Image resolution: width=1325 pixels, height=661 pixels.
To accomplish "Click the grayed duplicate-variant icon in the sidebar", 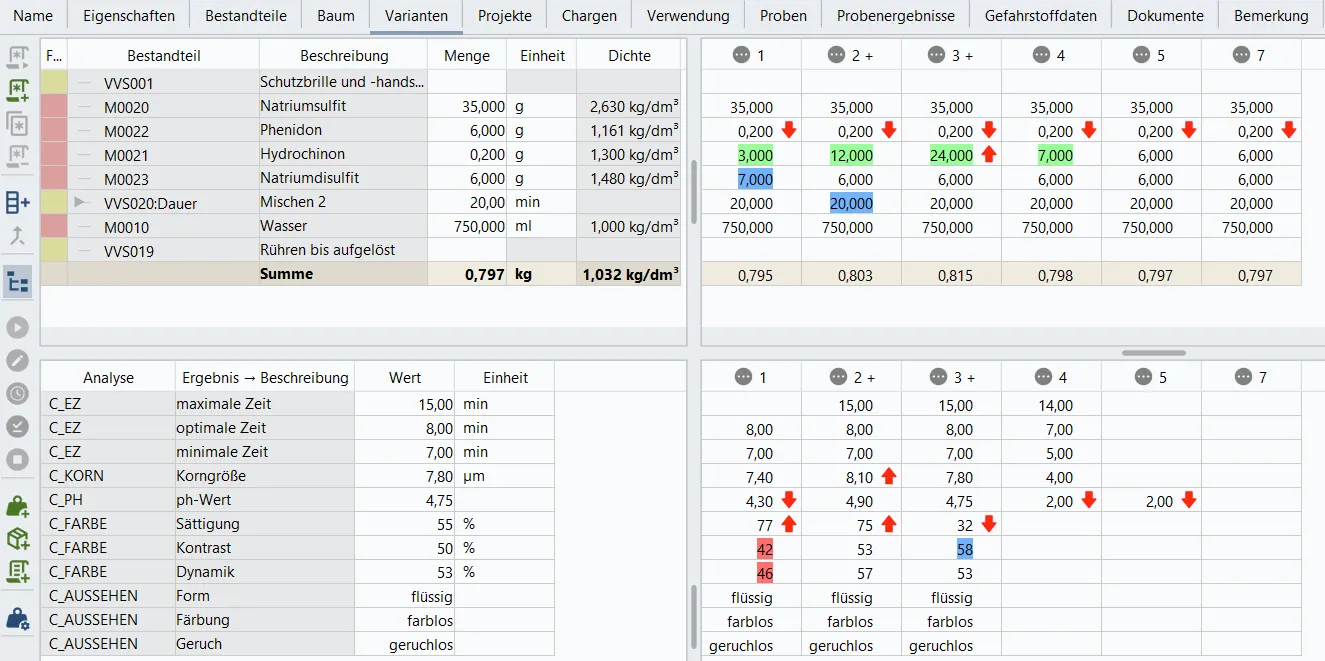I will point(18,123).
